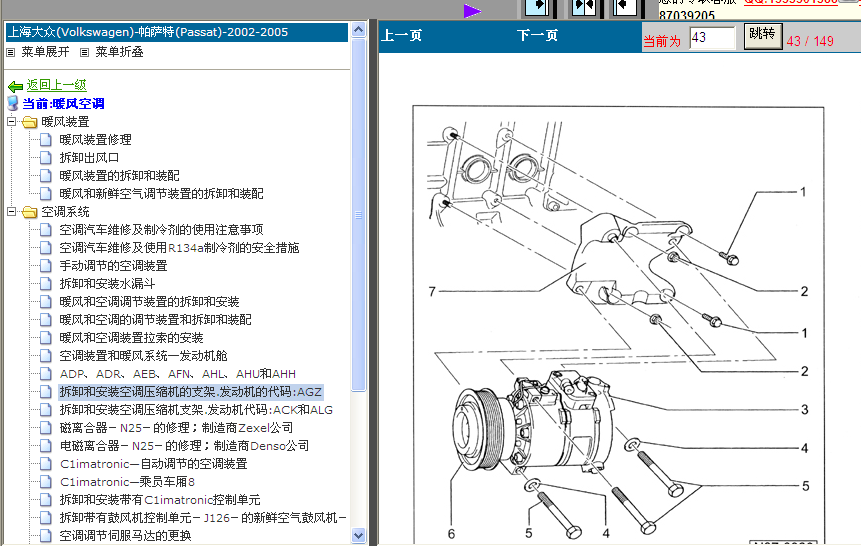Image resolution: width=861 pixels, height=546 pixels.
Task: Click the tree panel scrollbar down arrow
Action: [359, 535]
